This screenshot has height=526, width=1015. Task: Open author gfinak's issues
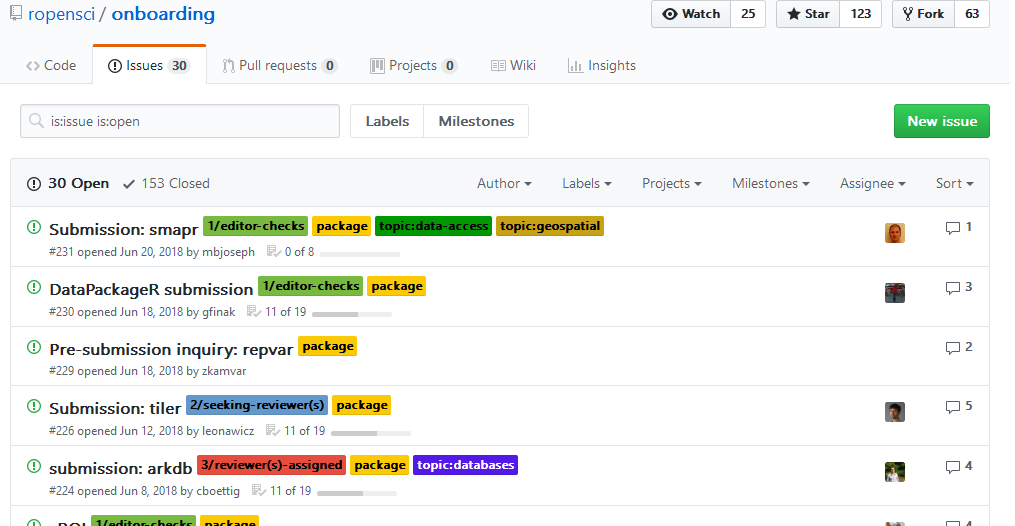[219, 312]
